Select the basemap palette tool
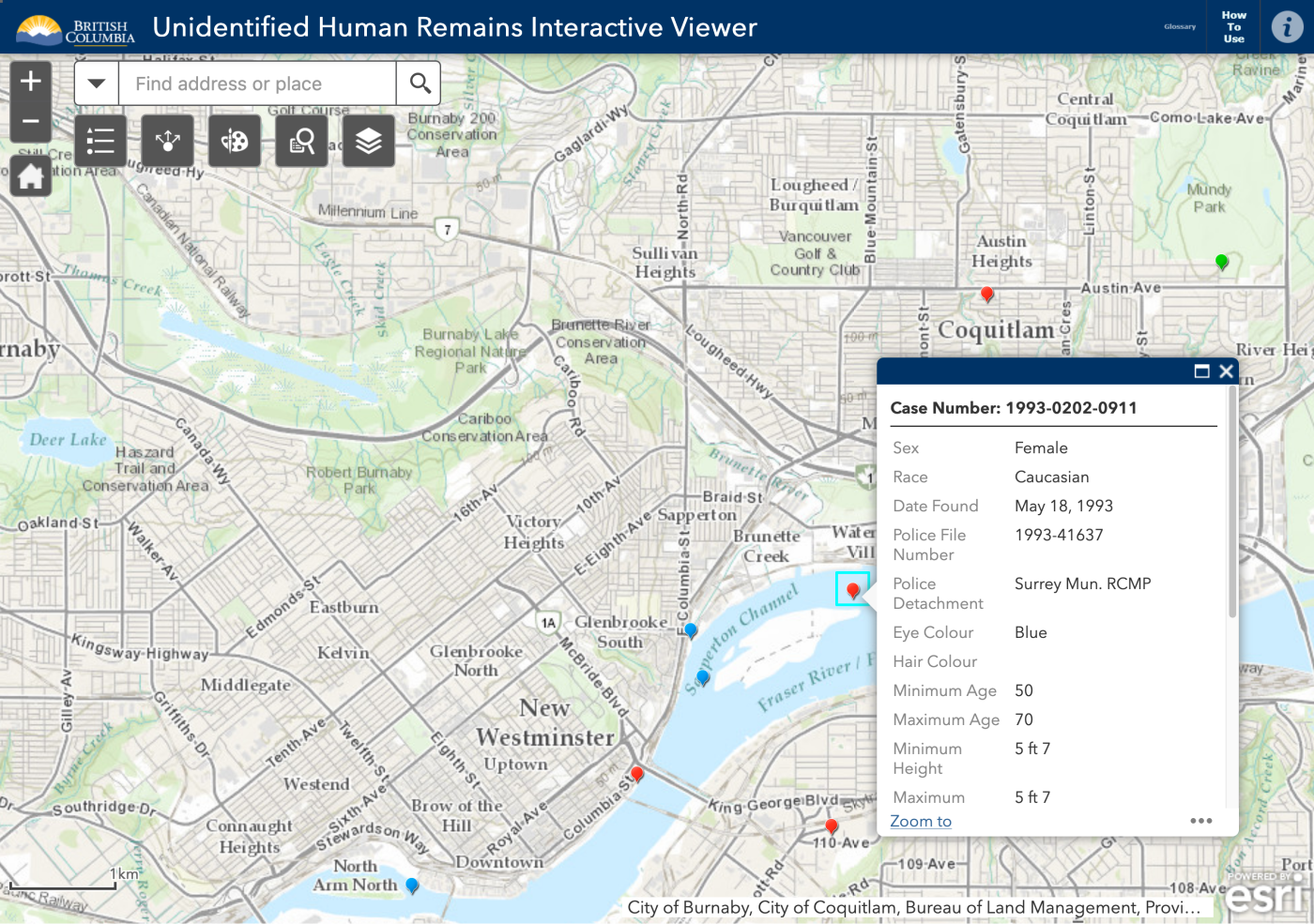Screen dimensions: 1314x924 click(234, 141)
